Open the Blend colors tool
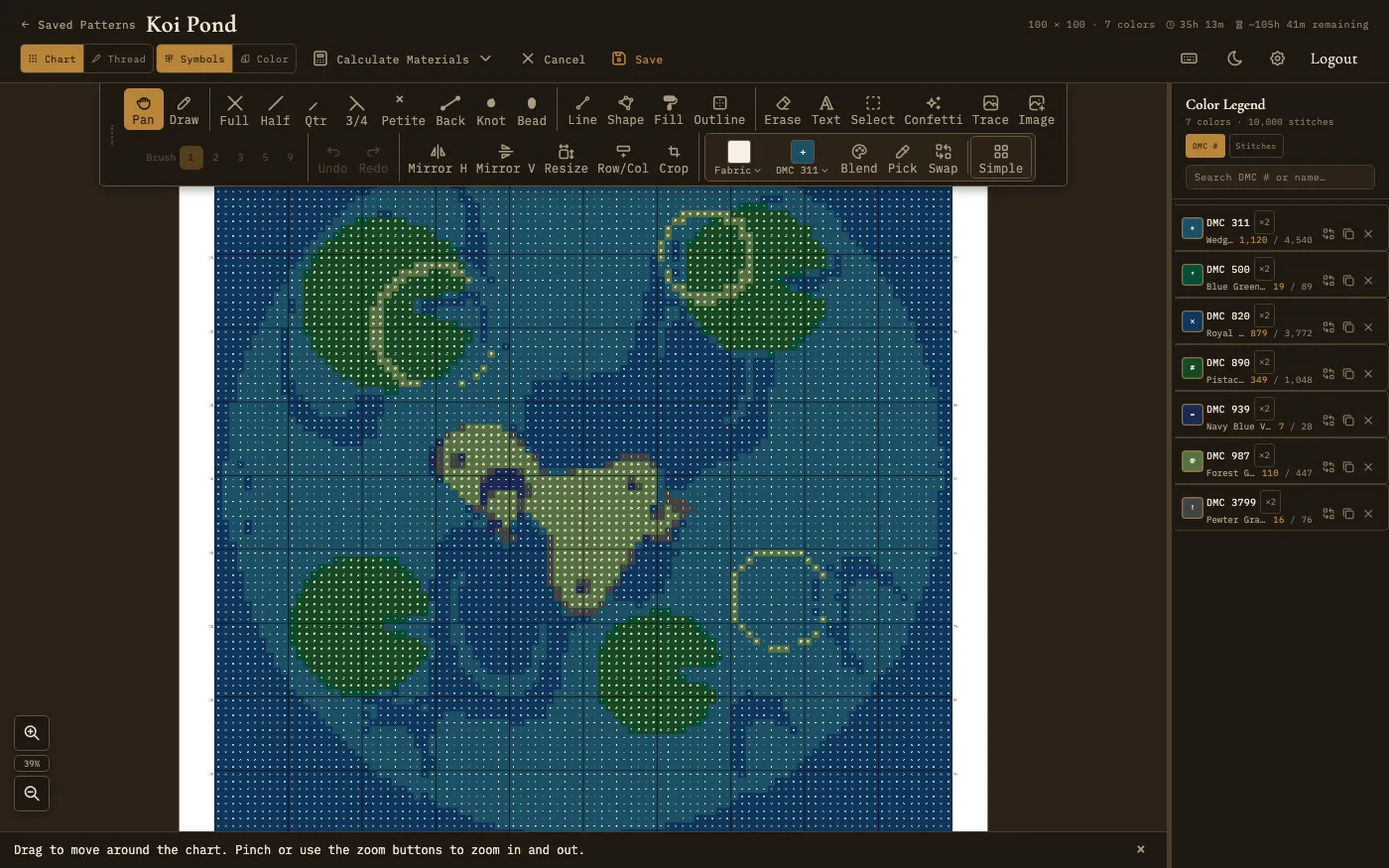 click(x=858, y=158)
